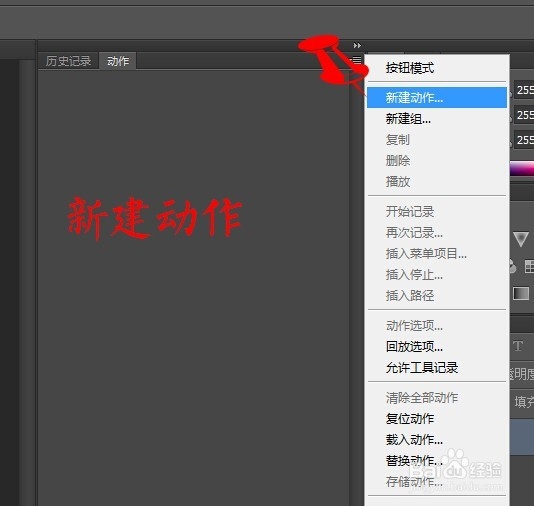Choose 载入动作... entry
The width and height of the screenshot is (534, 506).
click(437, 440)
